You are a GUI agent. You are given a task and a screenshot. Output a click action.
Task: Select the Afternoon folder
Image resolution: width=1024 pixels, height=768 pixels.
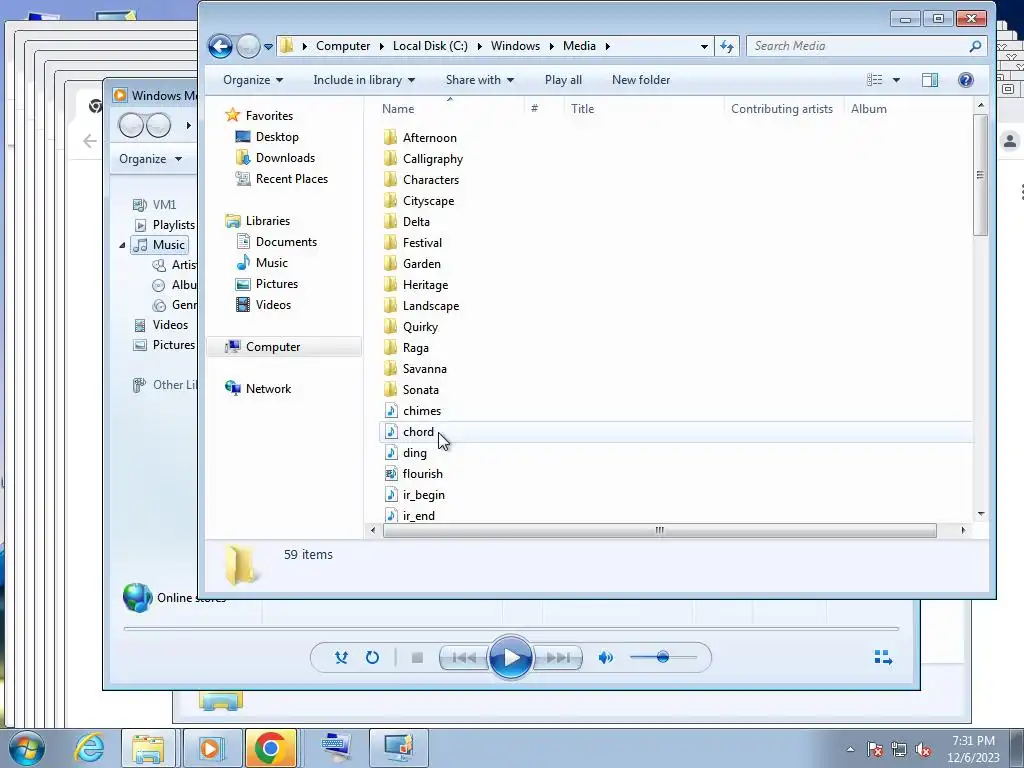tap(429, 138)
